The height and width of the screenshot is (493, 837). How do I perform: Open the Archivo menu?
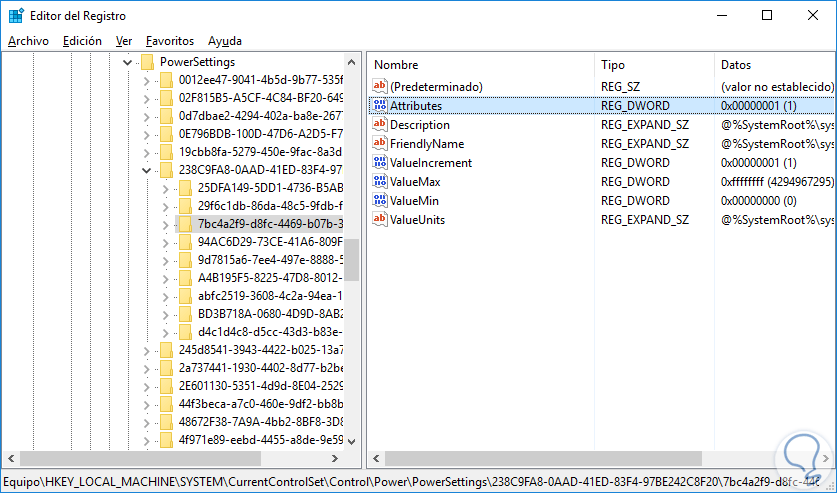28,41
